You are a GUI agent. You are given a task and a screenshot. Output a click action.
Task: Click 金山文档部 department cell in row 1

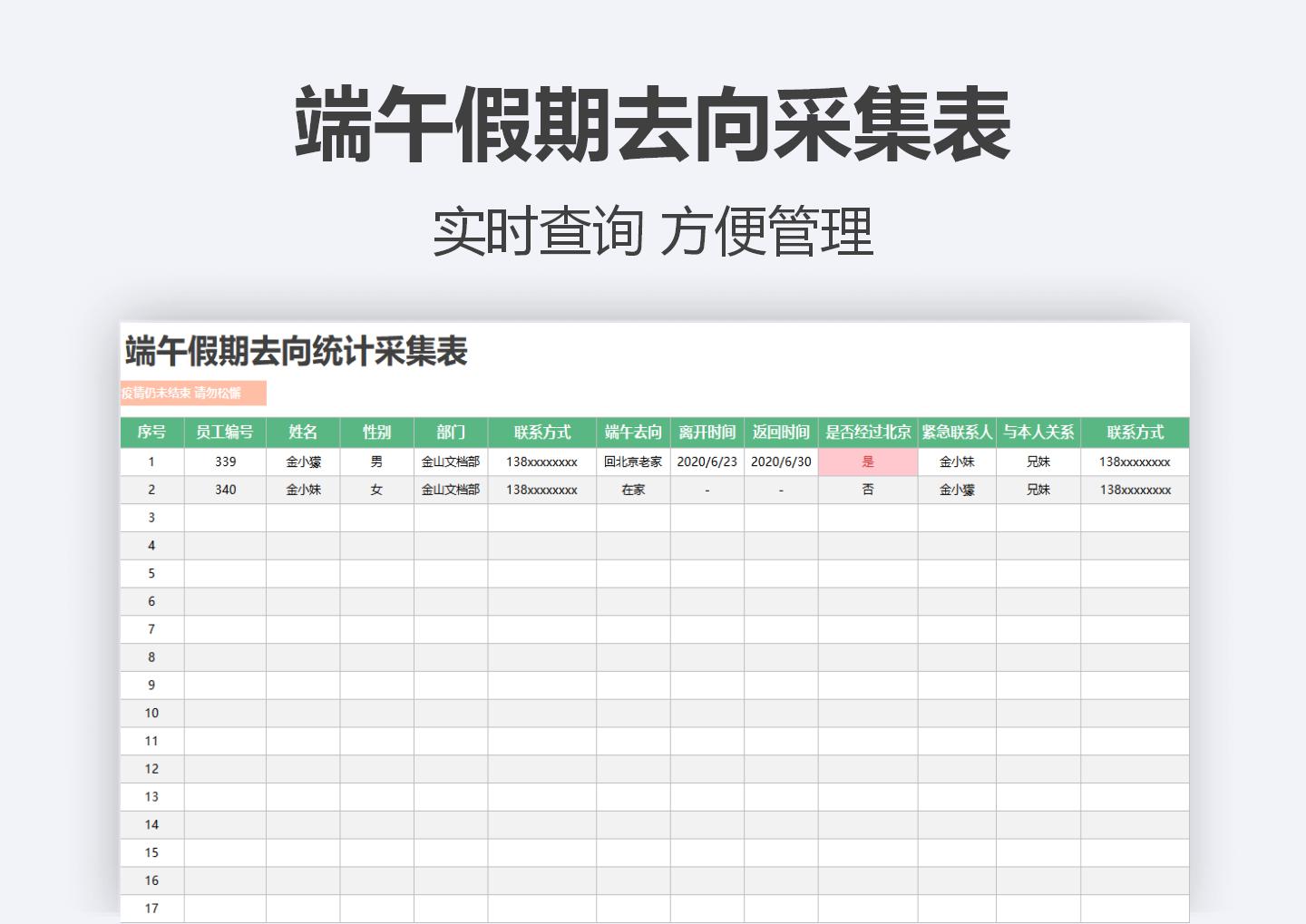(451, 462)
